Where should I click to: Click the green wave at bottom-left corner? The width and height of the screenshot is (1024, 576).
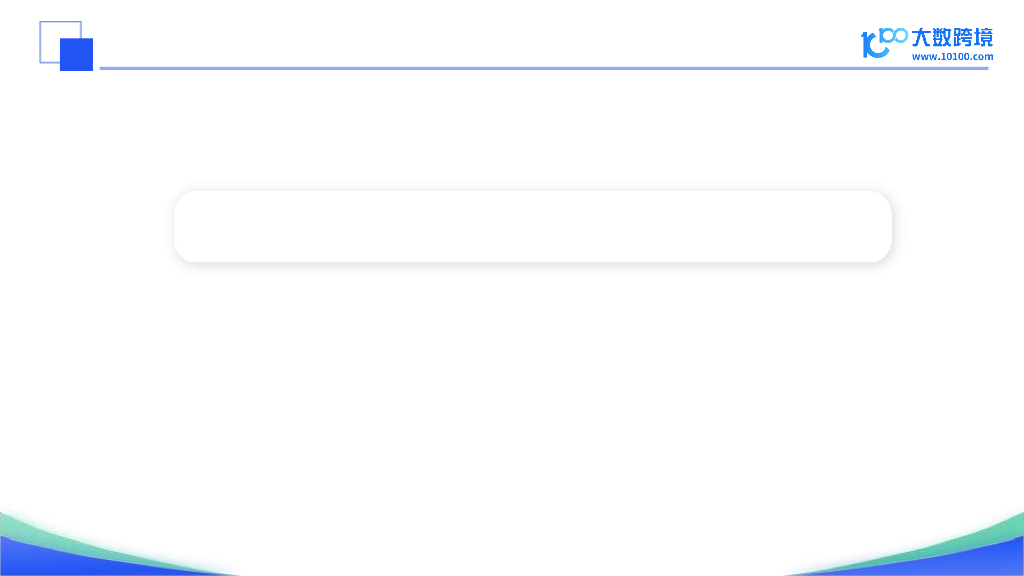[x=40, y=526]
